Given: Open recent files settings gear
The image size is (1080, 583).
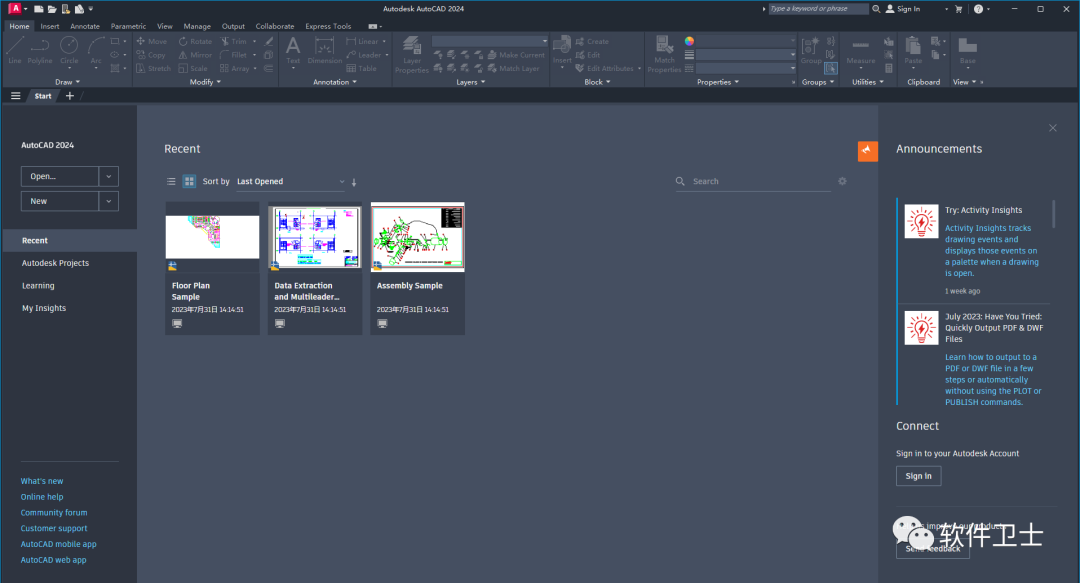Looking at the screenshot, I should coord(842,181).
